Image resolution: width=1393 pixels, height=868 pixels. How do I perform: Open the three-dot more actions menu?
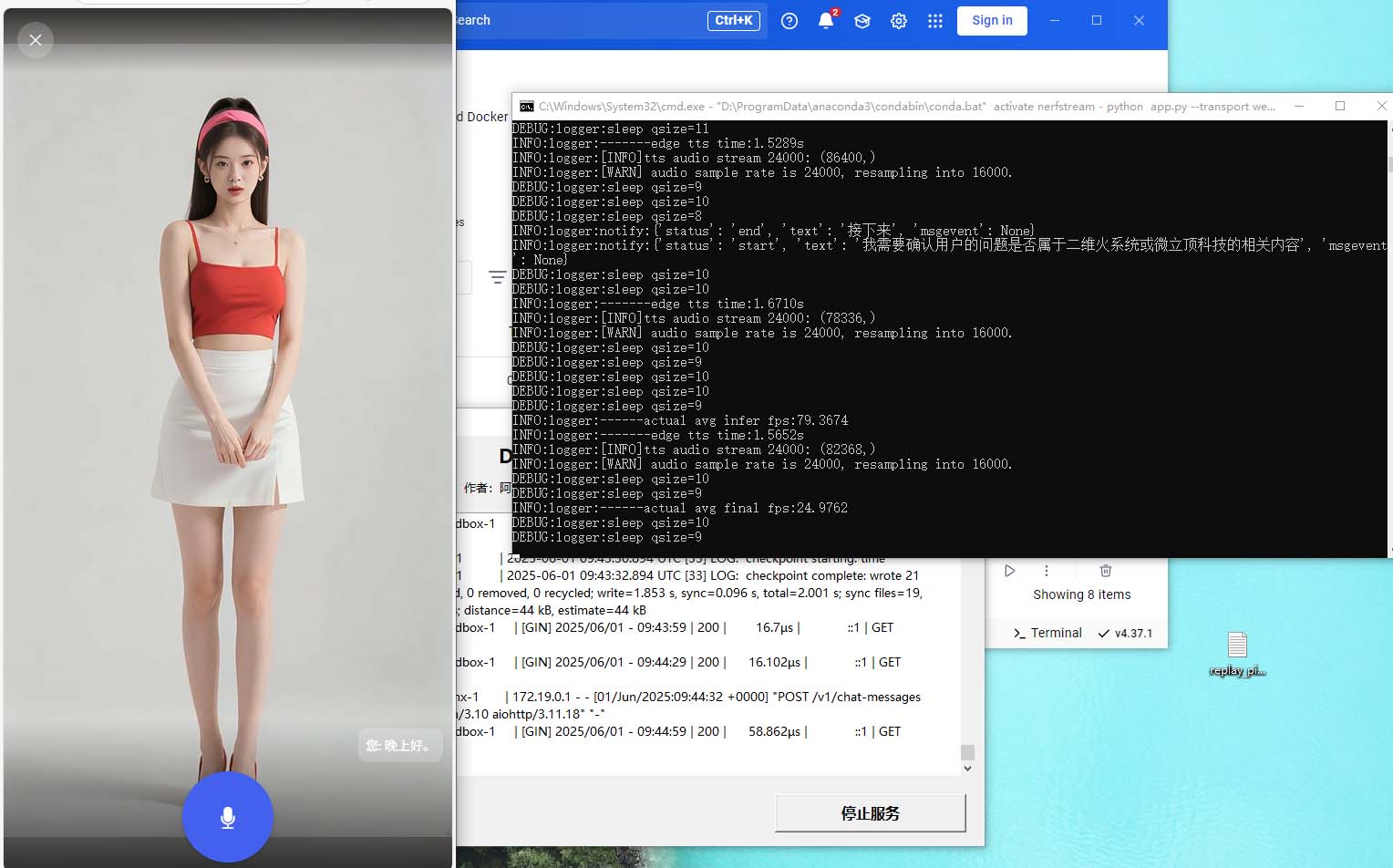click(1047, 571)
